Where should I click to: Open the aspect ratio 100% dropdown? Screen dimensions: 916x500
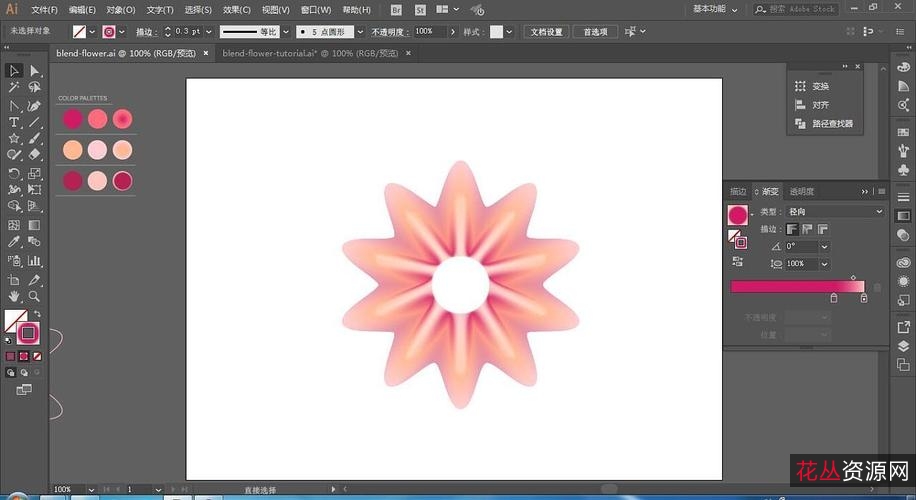point(824,264)
